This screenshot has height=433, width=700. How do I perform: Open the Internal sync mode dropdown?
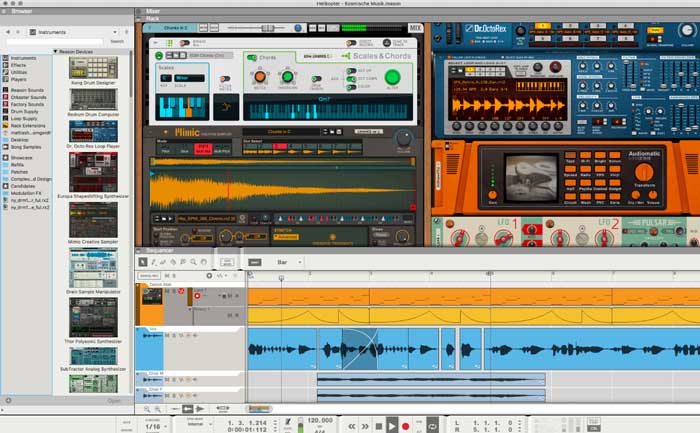coord(199,424)
